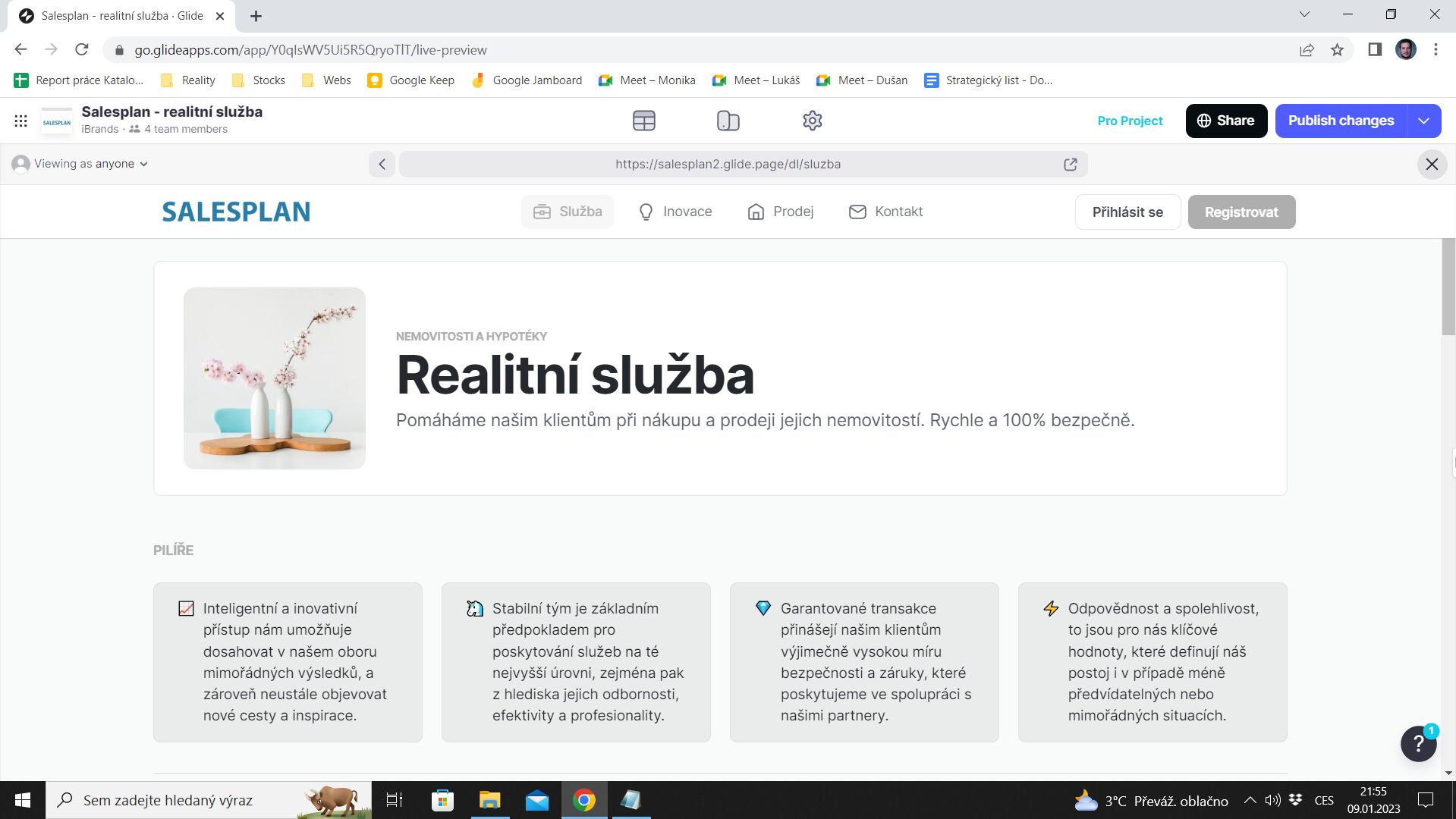Open Meet – Lukáš bookmark

click(756, 80)
